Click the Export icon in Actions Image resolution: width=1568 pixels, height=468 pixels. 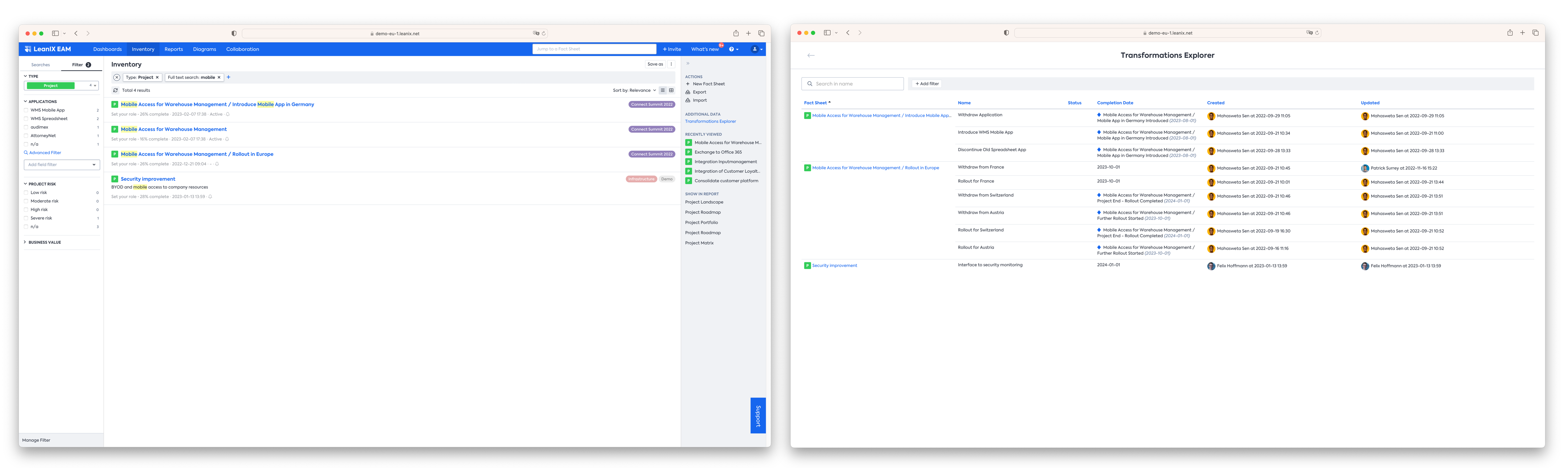688,92
